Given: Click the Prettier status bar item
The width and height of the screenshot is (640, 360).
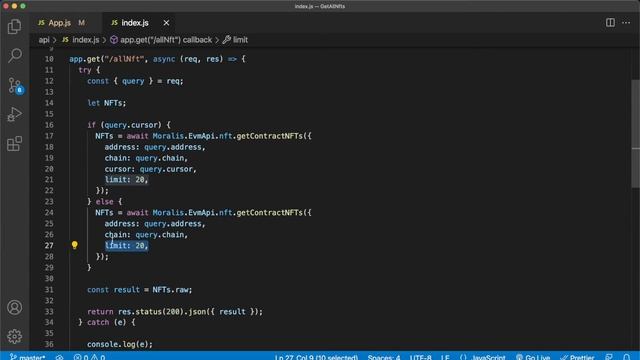Looking at the screenshot, I should coord(577,357).
